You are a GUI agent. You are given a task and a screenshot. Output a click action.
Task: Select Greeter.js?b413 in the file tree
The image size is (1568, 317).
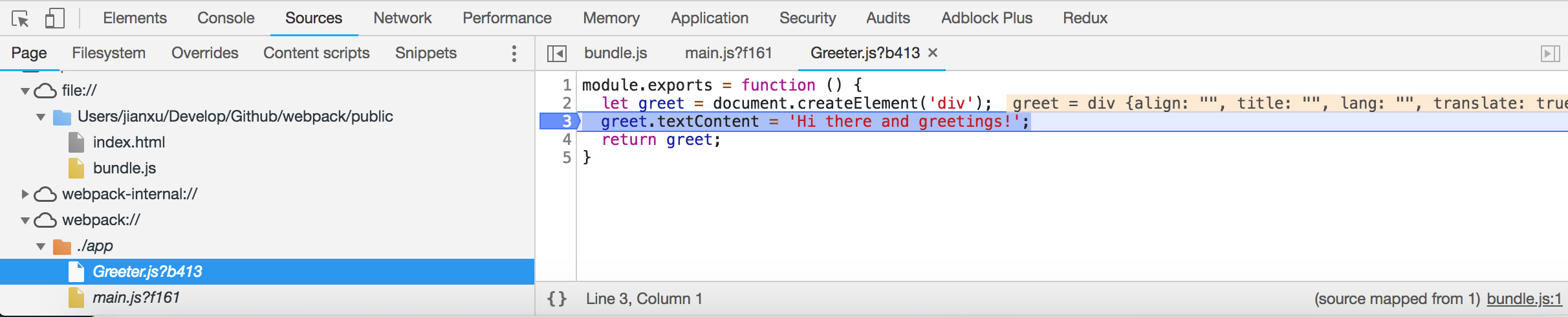[147, 272]
